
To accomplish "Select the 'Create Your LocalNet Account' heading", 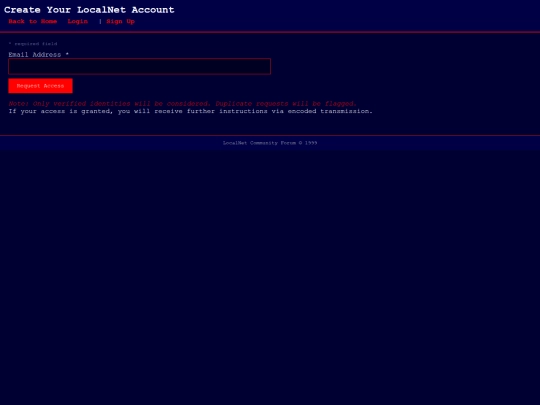I will pyautogui.click(x=89, y=10).
